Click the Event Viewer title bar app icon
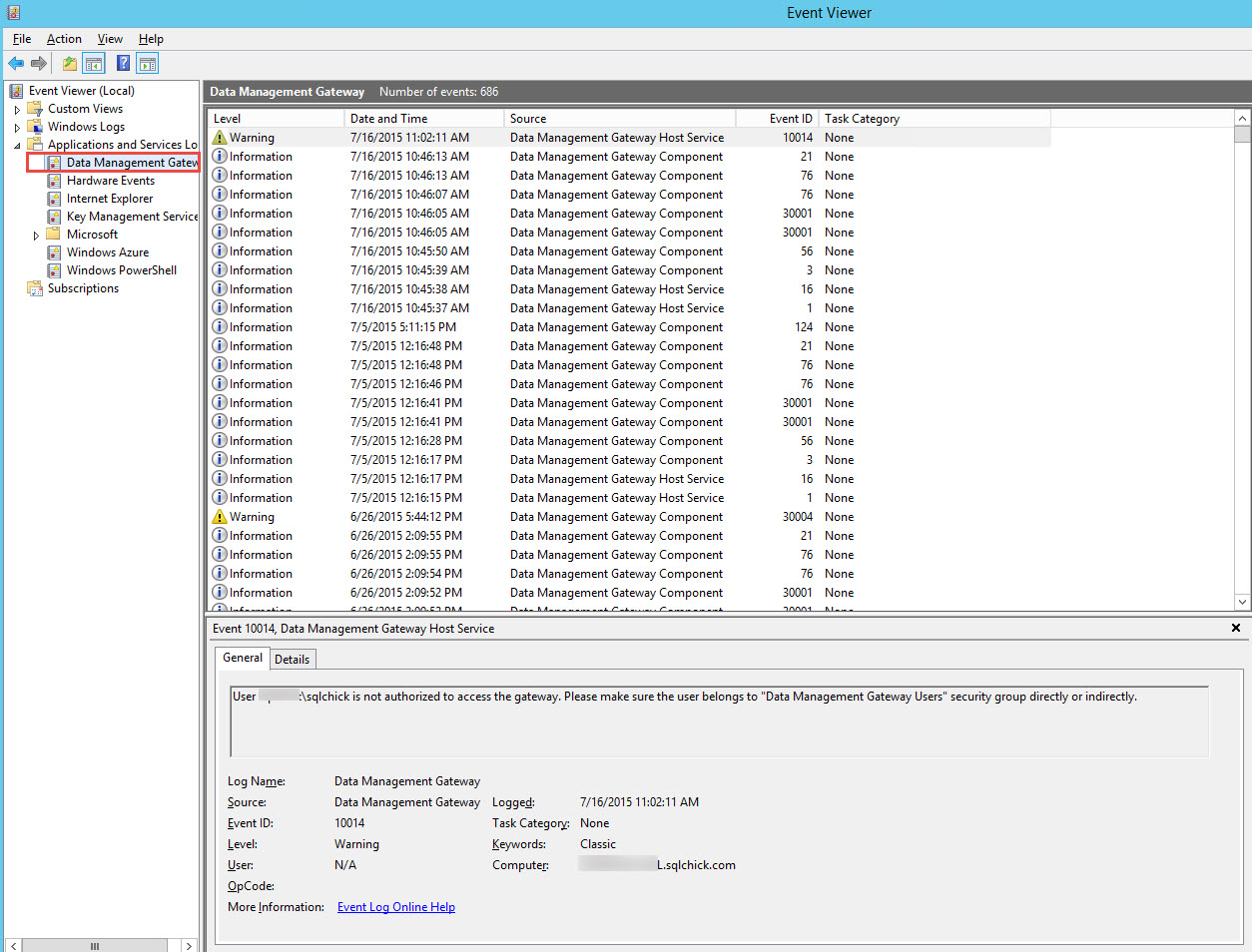1252x952 pixels. coord(13,13)
